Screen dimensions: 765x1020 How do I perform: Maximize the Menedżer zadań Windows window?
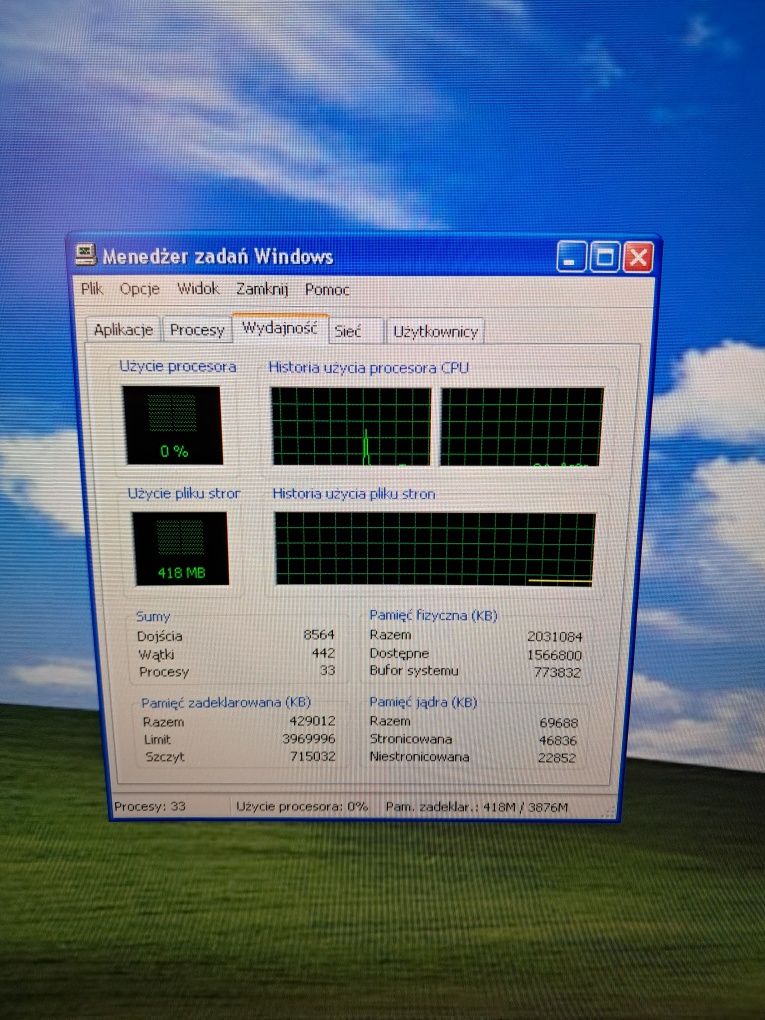604,257
